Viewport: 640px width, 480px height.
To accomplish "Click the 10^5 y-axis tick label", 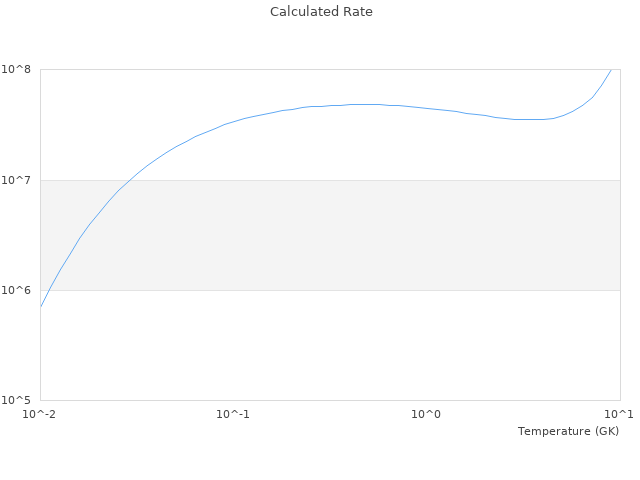I will [18, 400].
